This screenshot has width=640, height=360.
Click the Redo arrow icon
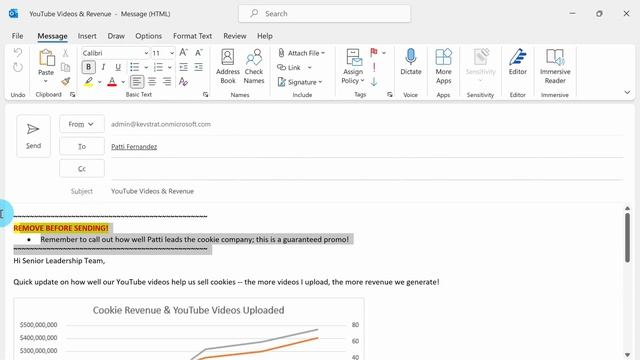tap(18, 67)
